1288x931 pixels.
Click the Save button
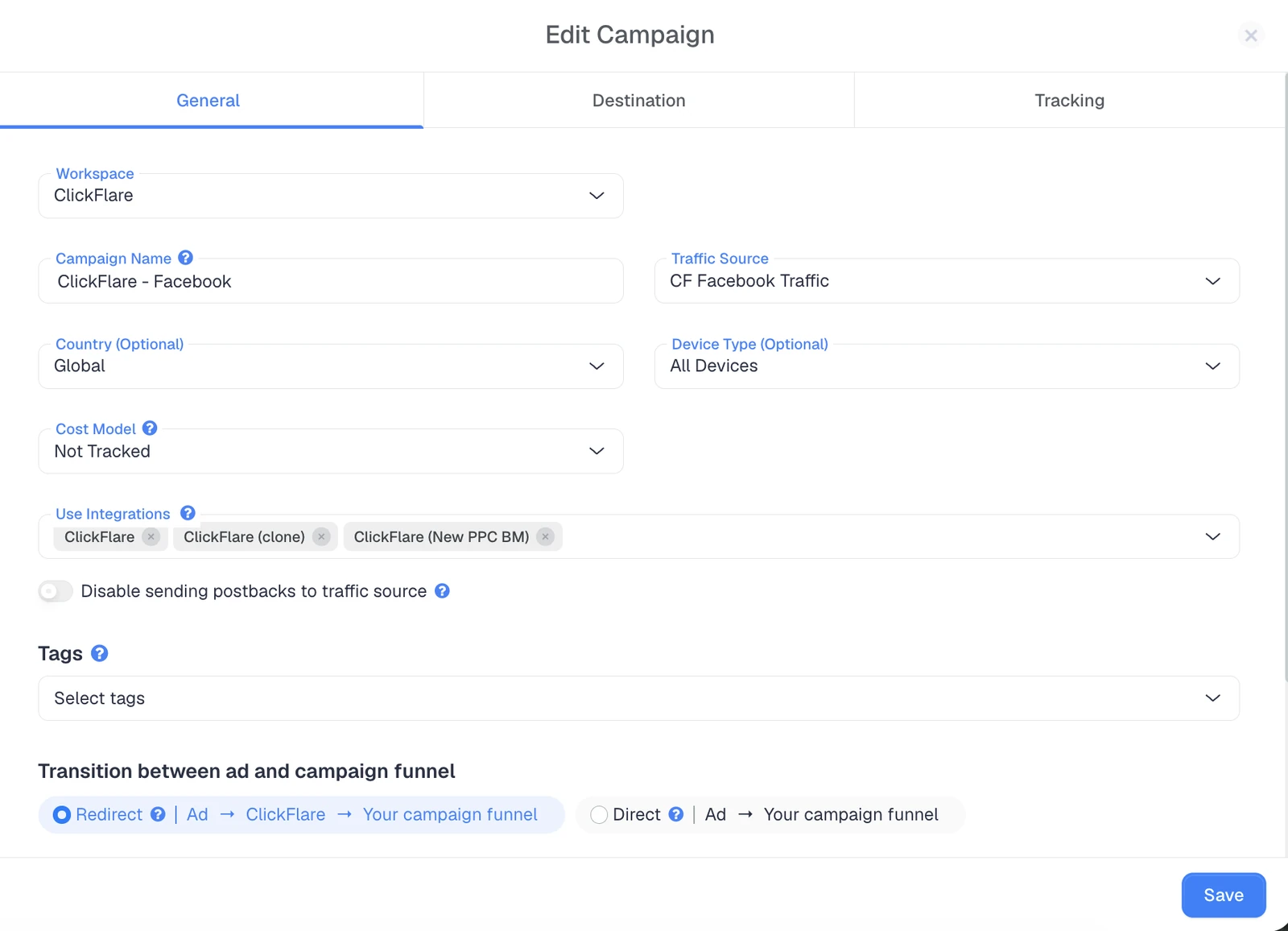pyautogui.click(x=1224, y=895)
